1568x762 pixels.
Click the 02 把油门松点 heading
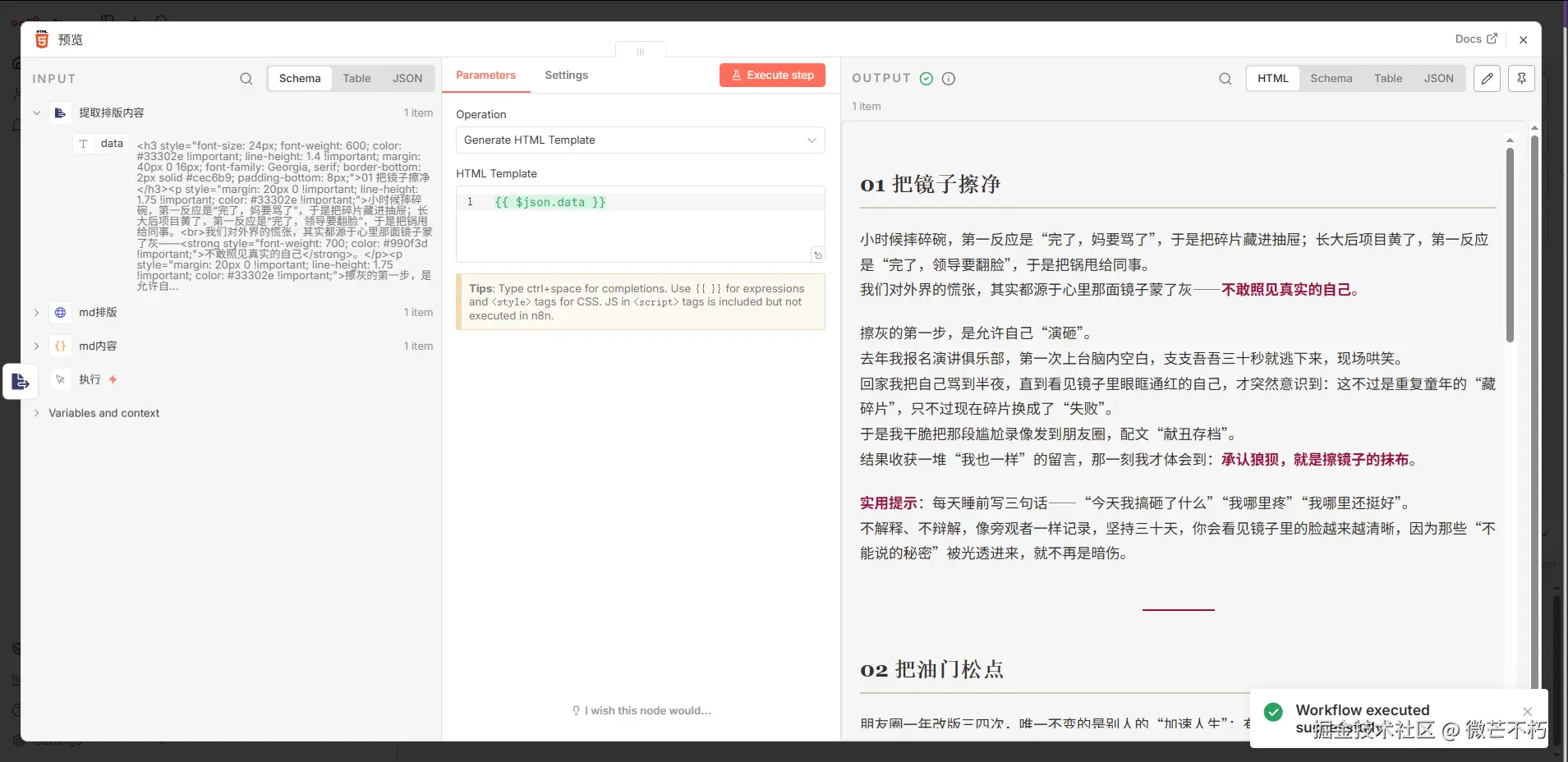click(931, 670)
